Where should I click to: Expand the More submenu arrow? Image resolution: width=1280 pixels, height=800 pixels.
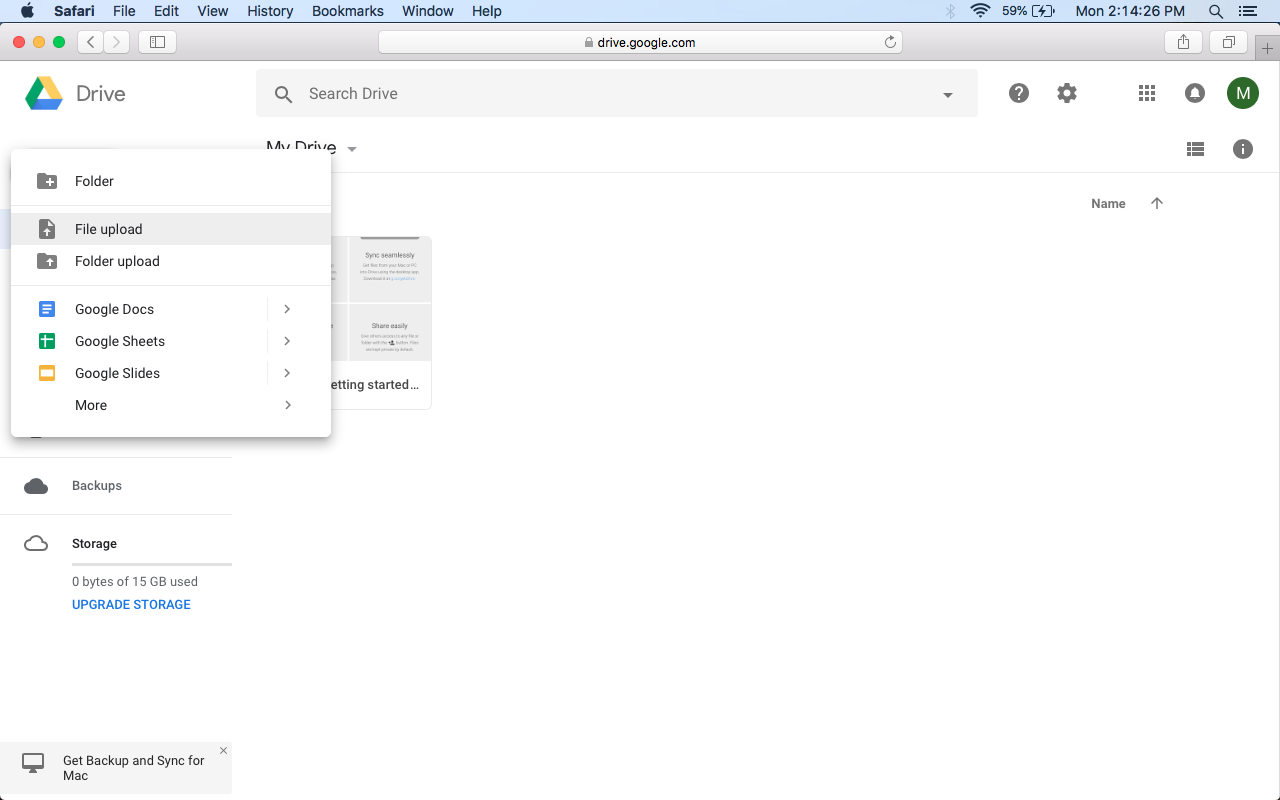point(287,405)
